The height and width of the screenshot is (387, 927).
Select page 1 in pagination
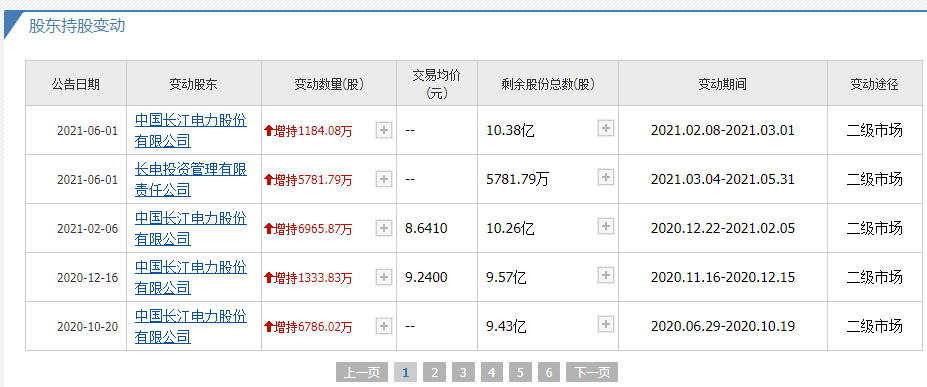[406, 372]
